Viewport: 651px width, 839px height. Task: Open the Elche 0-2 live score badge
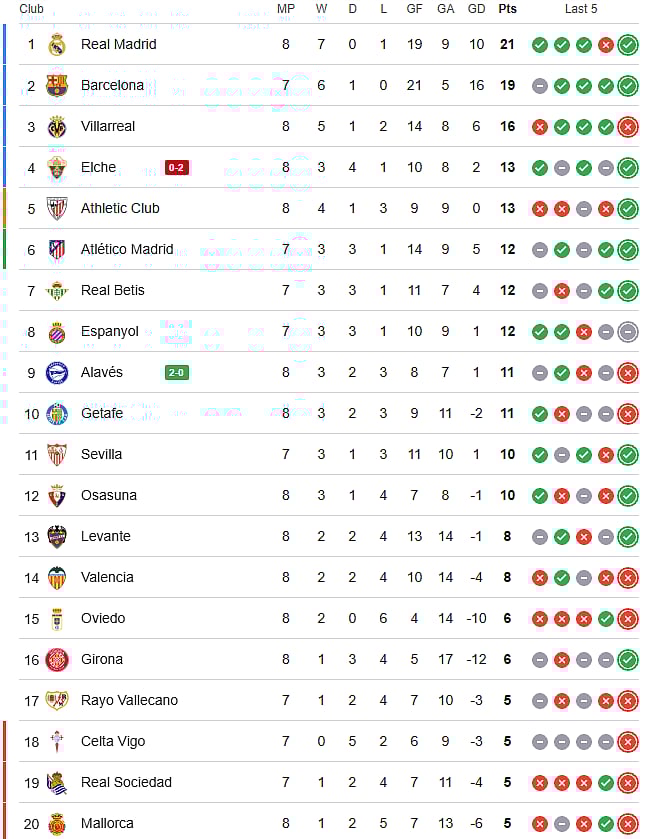(177, 167)
